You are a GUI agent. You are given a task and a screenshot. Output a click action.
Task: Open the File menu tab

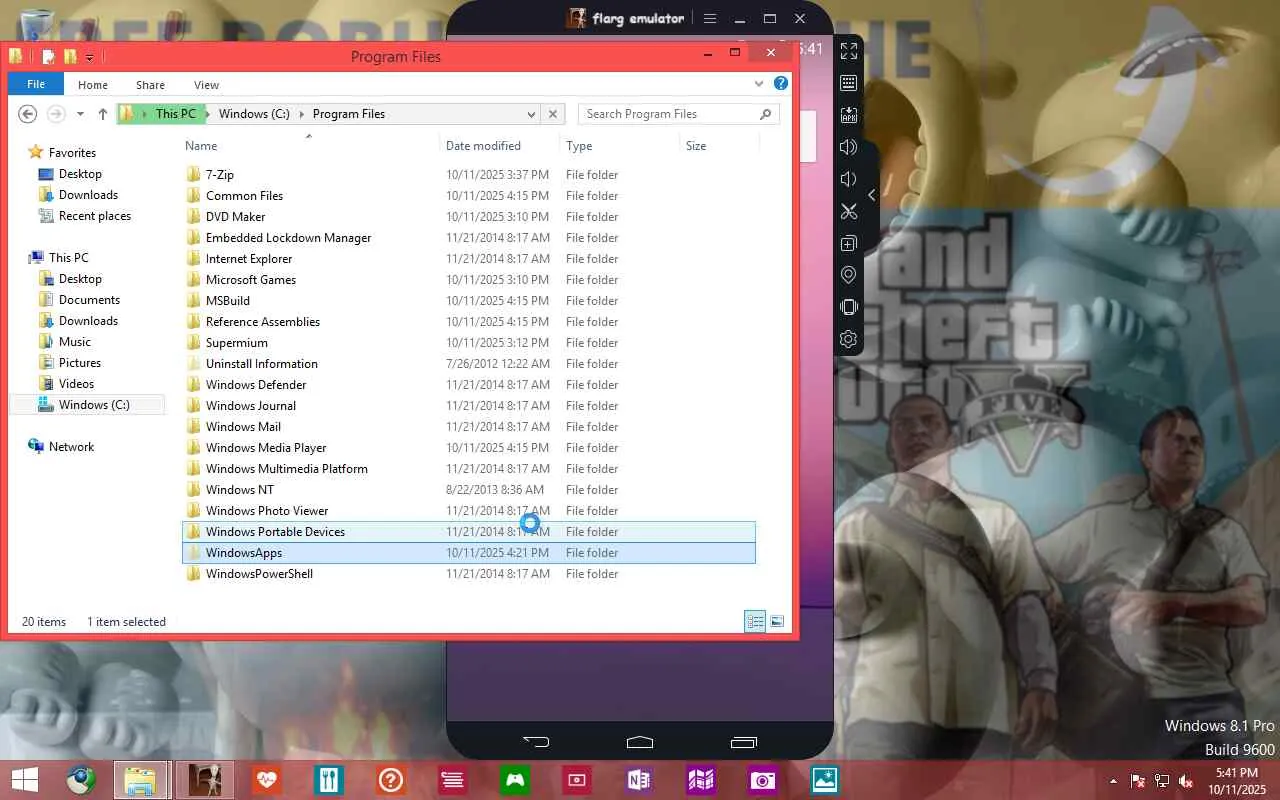36,85
